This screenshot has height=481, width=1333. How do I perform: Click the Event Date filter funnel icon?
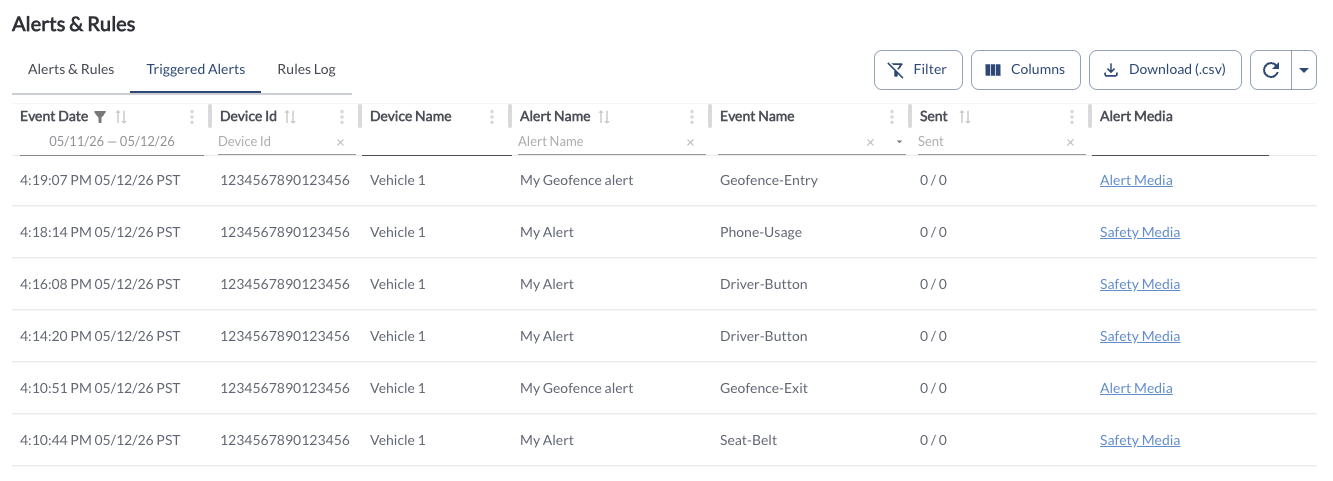click(100, 117)
